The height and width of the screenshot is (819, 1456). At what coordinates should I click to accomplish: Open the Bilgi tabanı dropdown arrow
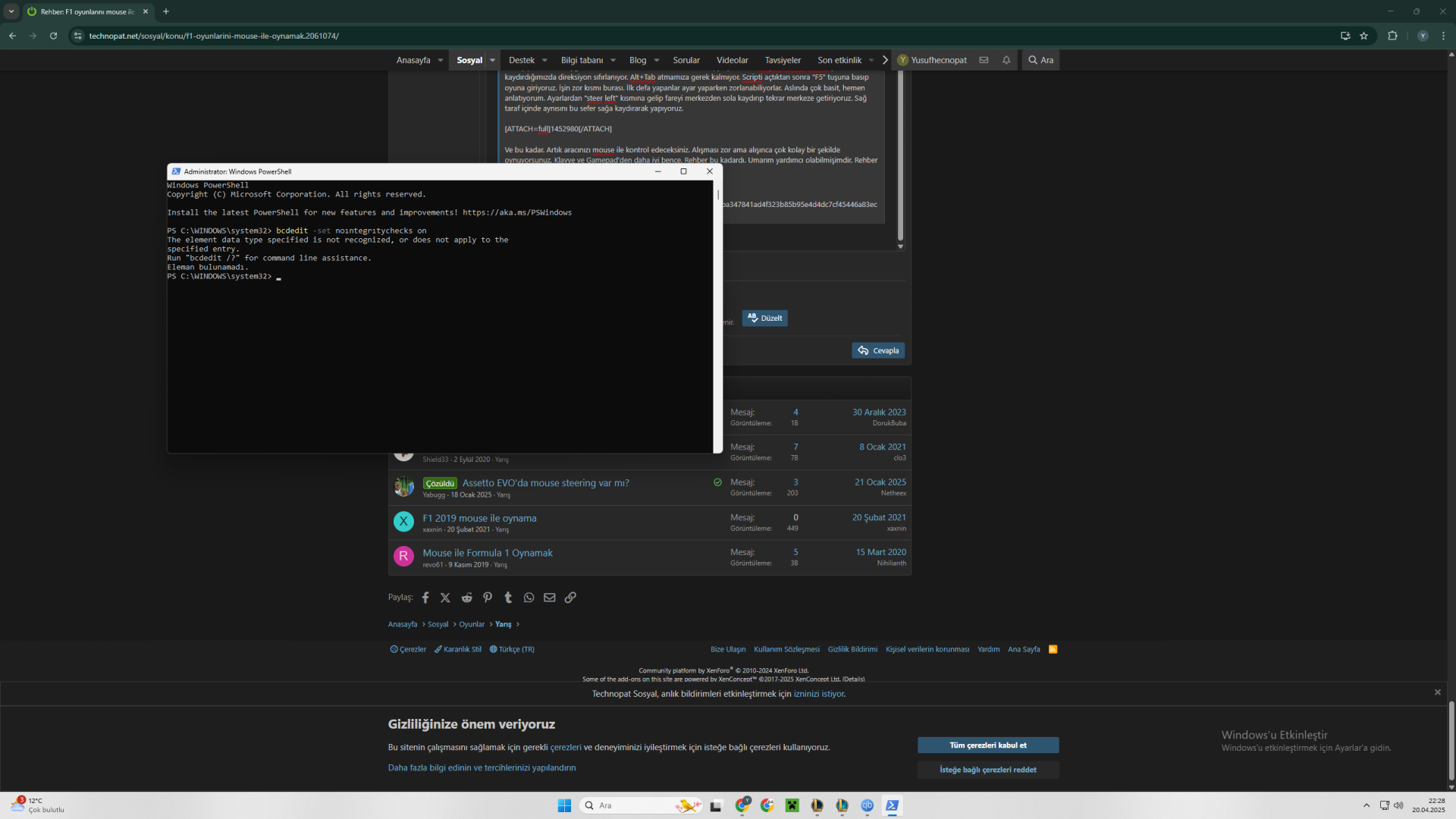pyautogui.click(x=613, y=60)
